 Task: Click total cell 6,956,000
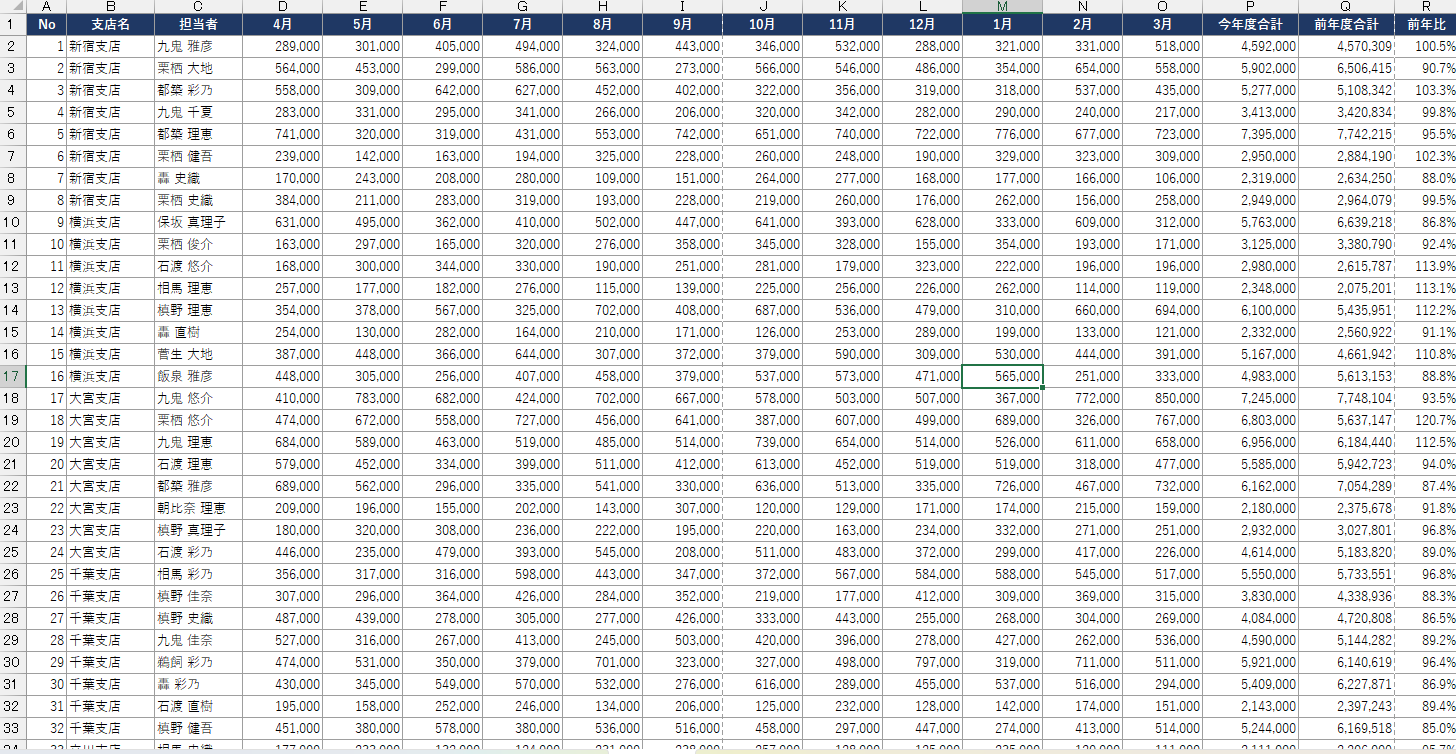[x=1250, y=442]
